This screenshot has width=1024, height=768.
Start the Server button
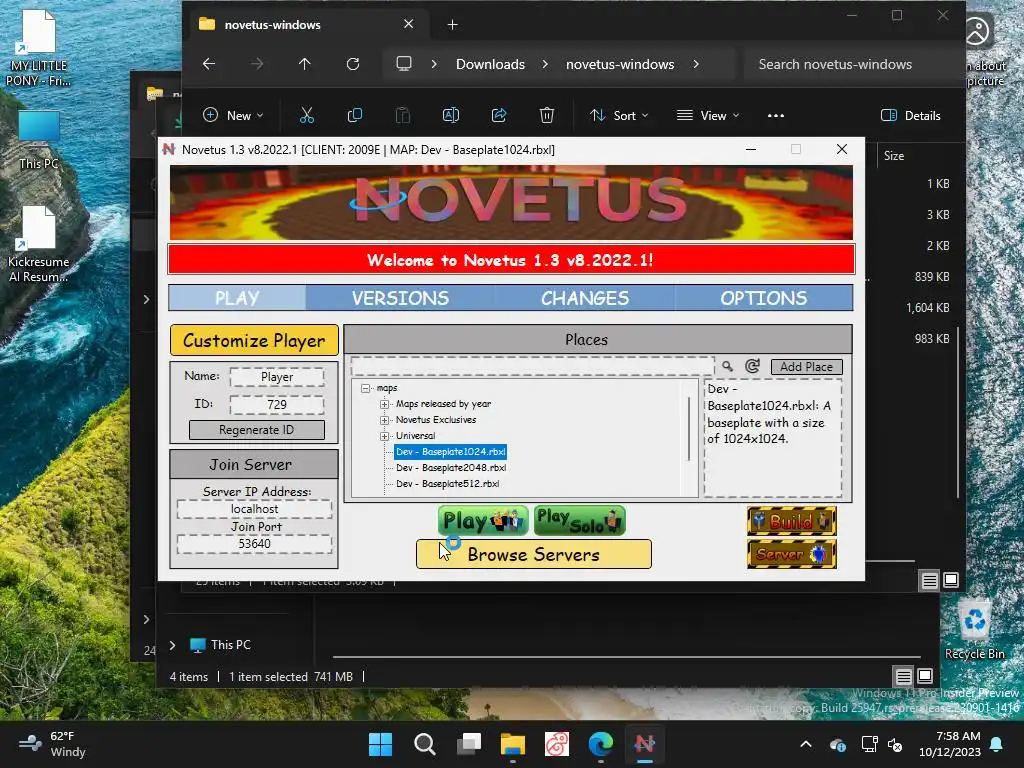point(792,554)
